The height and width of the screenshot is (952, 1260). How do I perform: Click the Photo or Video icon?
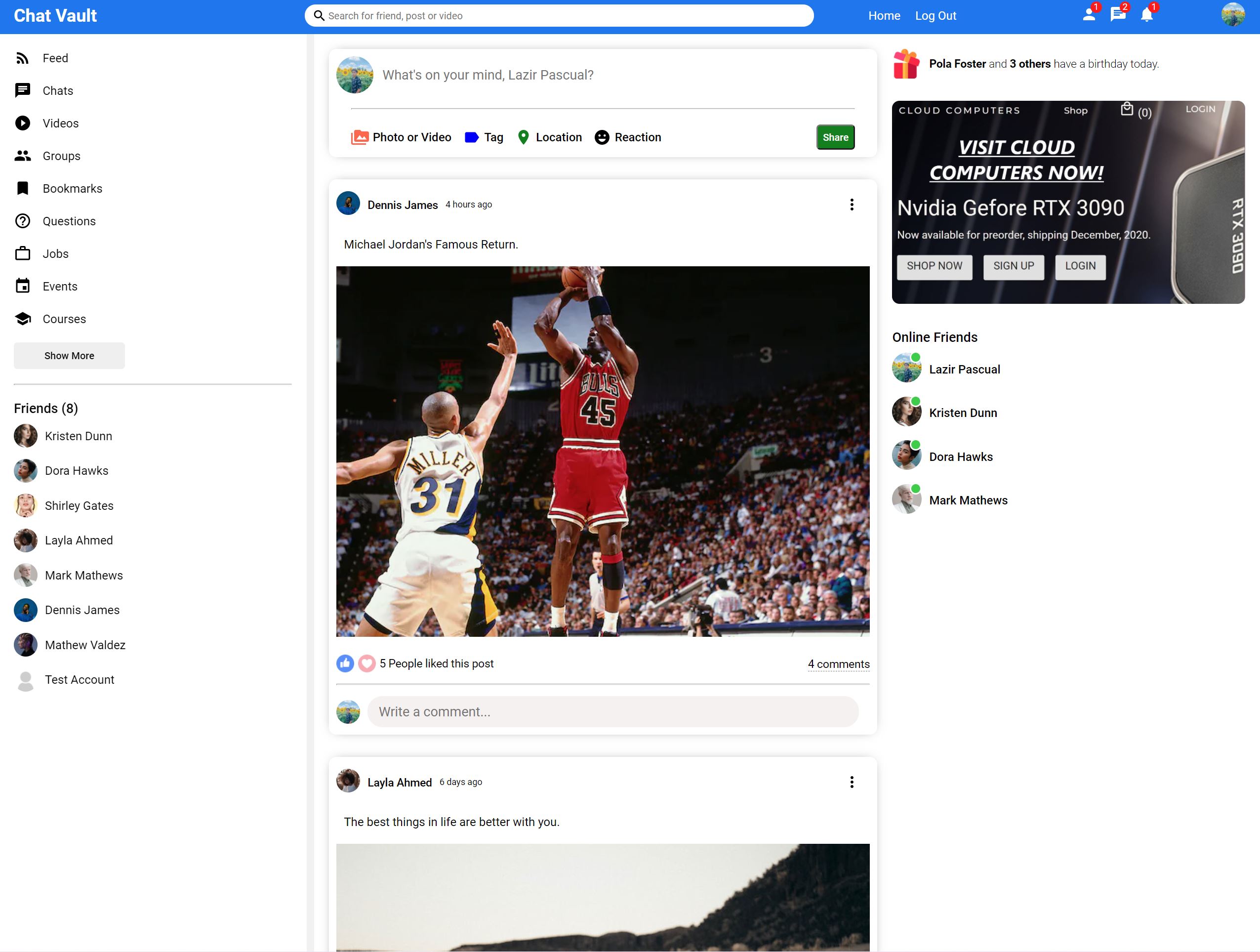coord(360,137)
